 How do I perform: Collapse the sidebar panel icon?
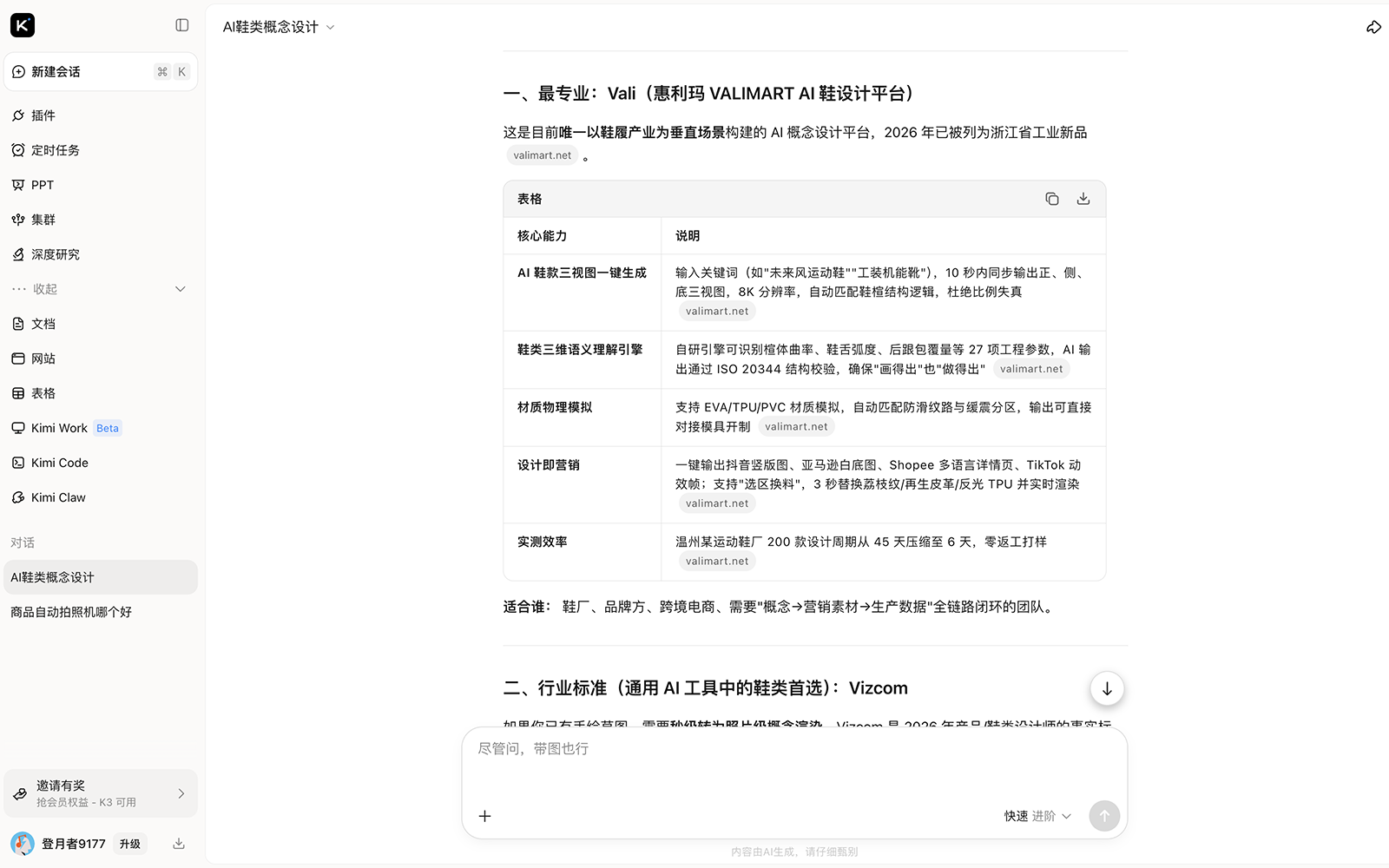pos(182,25)
